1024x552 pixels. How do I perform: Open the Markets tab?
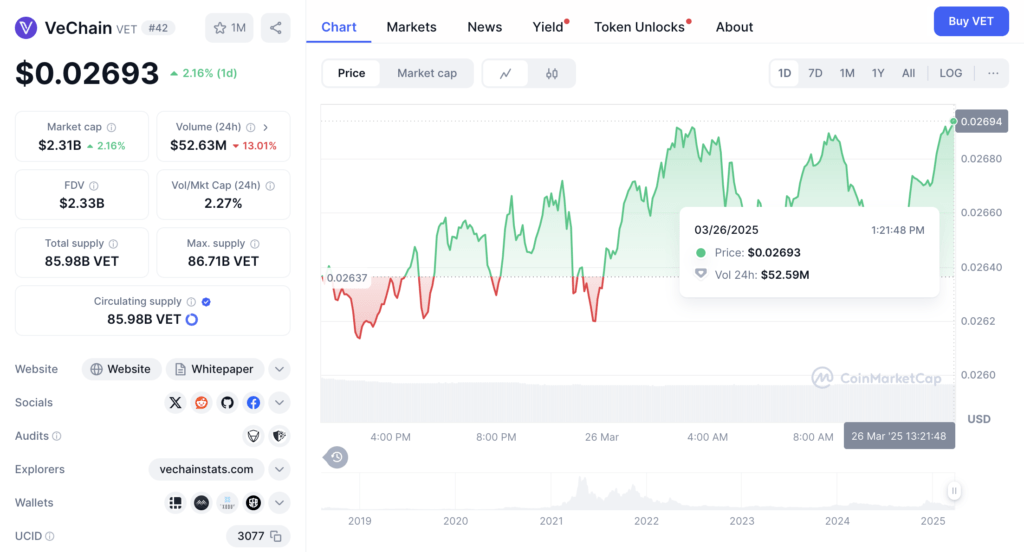(411, 27)
